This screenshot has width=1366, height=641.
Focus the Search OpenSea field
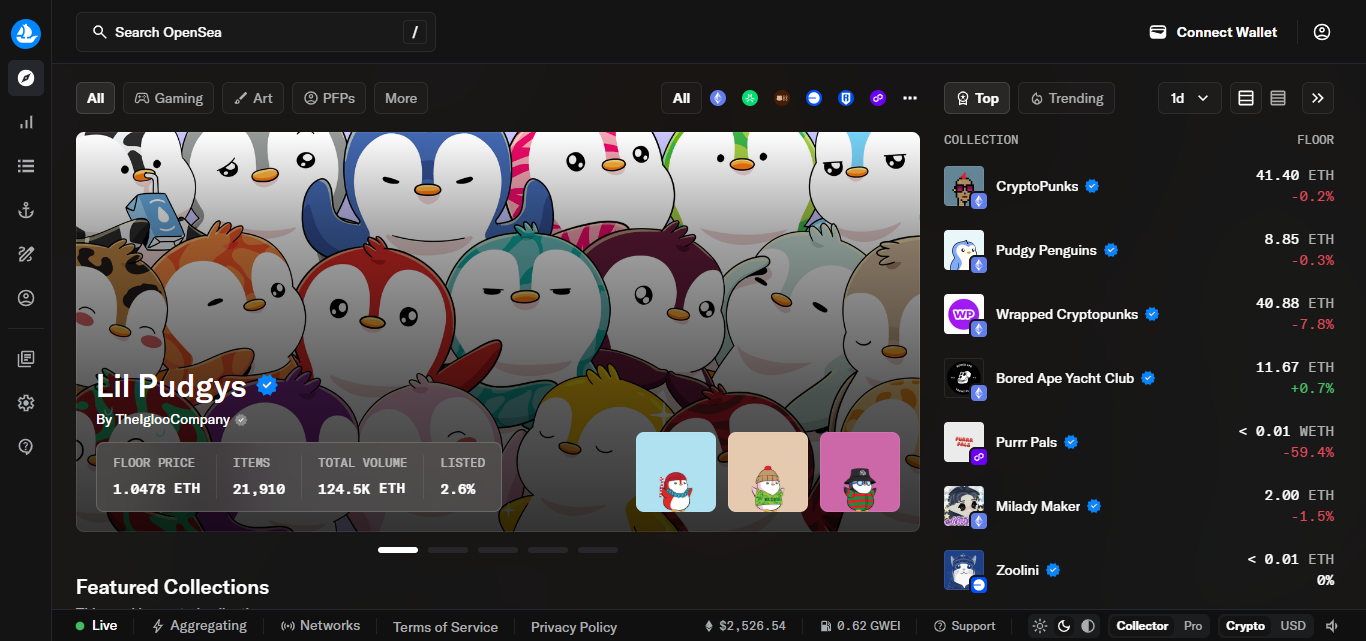256,32
